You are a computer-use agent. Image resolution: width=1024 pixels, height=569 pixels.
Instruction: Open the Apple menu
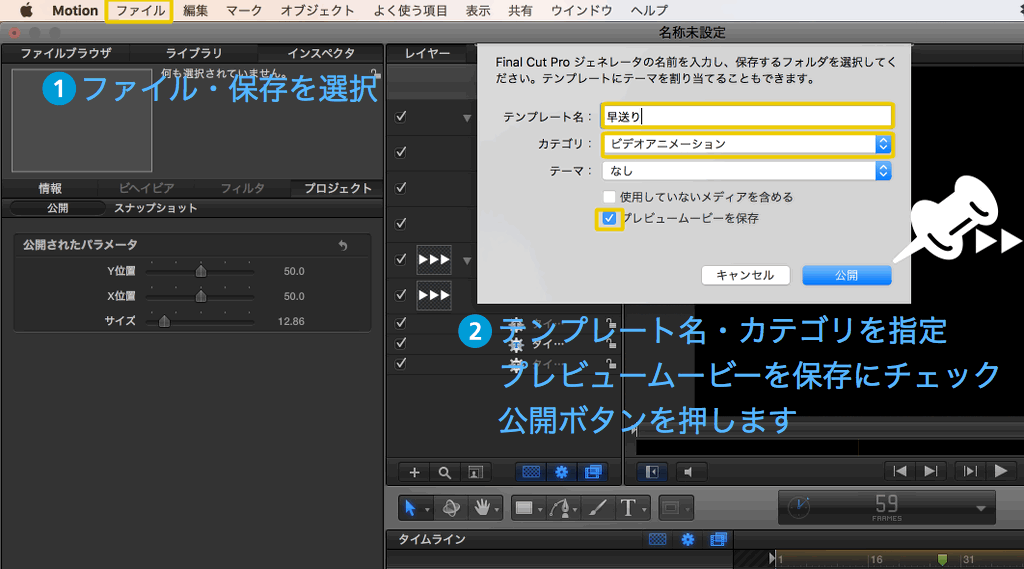(x=26, y=10)
